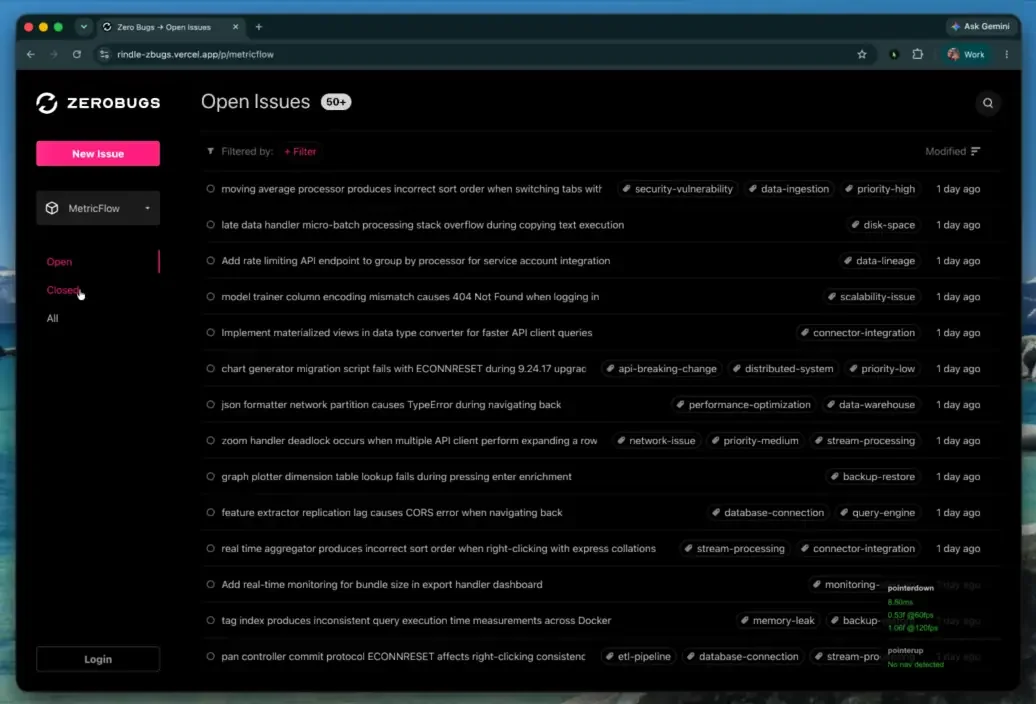Go back to the previous page
This screenshot has height=704, width=1036.
(31, 54)
